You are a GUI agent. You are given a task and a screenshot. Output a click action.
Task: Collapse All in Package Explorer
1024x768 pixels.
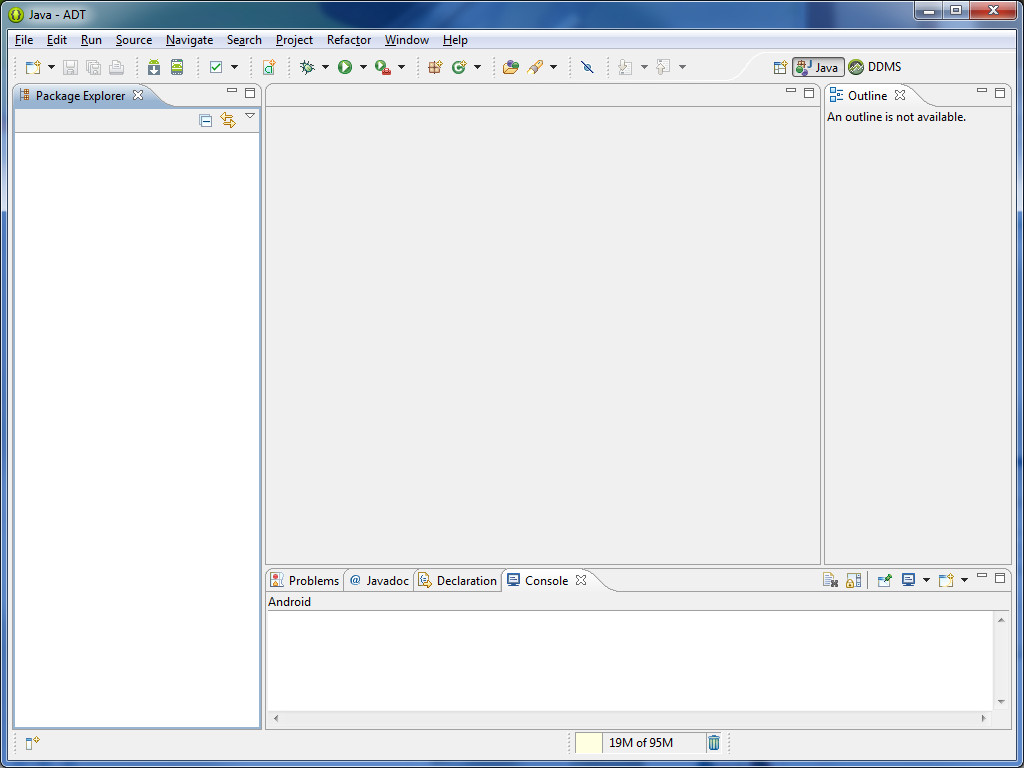pos(206,120)
